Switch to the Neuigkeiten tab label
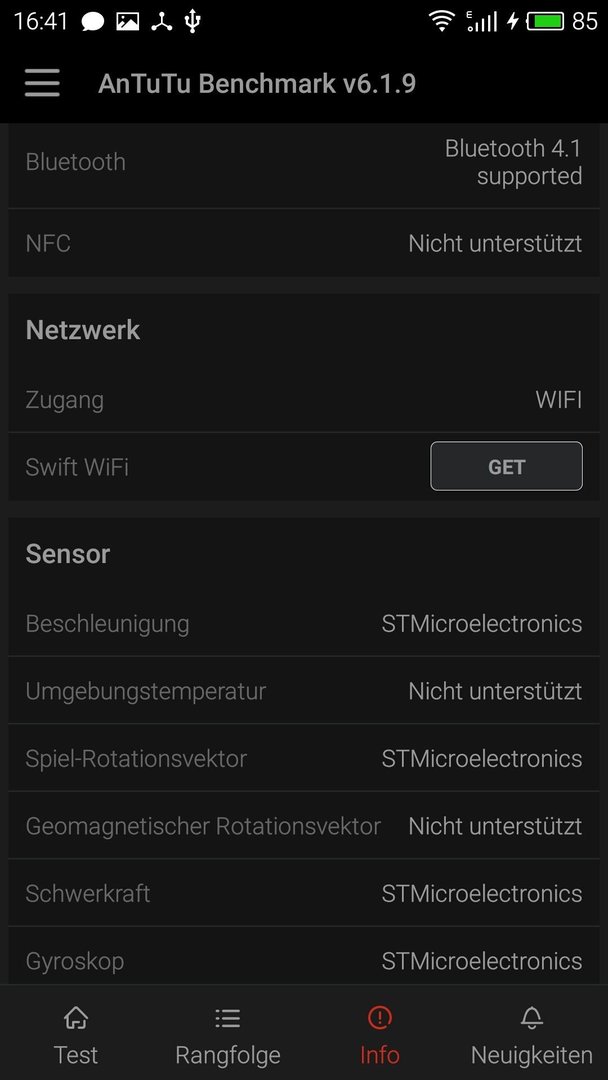 [x=532, y=1055]
